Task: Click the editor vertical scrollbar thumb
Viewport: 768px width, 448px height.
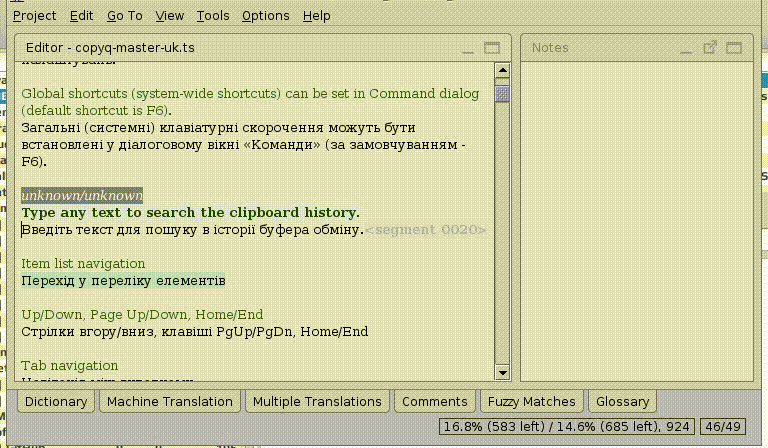Action: click(x=503, y=94)
